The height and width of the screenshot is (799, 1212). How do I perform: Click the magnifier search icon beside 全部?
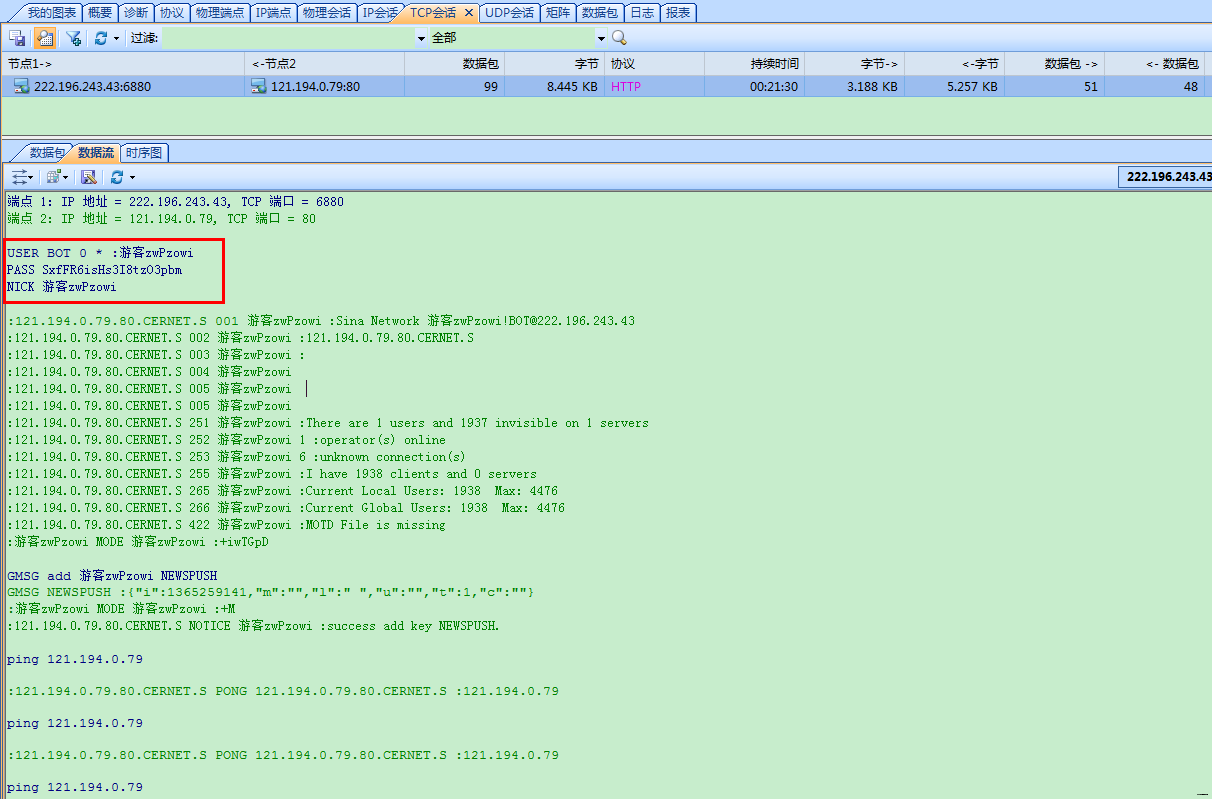[619, 38]
